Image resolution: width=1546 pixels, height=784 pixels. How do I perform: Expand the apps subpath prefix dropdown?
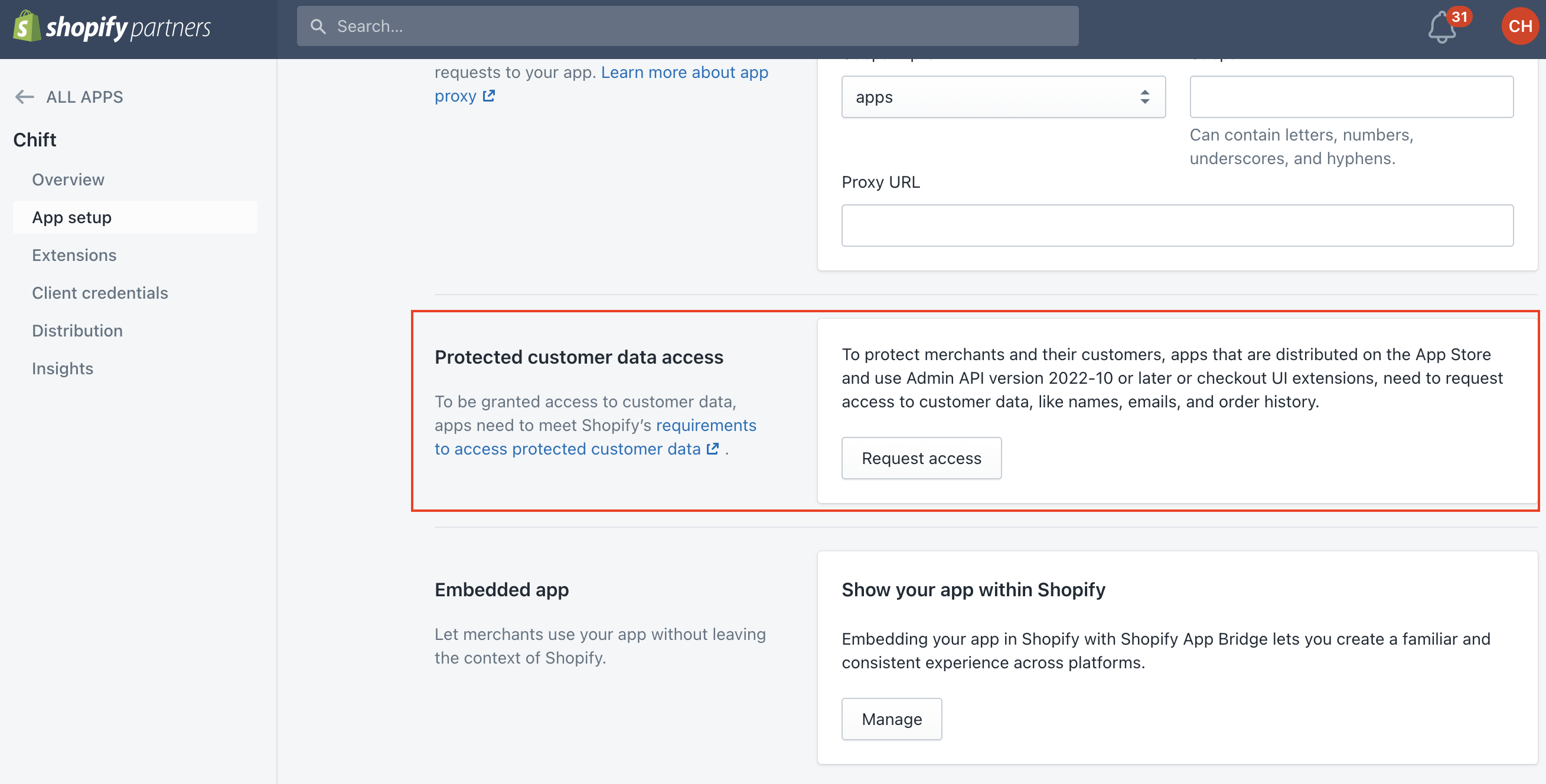click(x=1002, y=97)
